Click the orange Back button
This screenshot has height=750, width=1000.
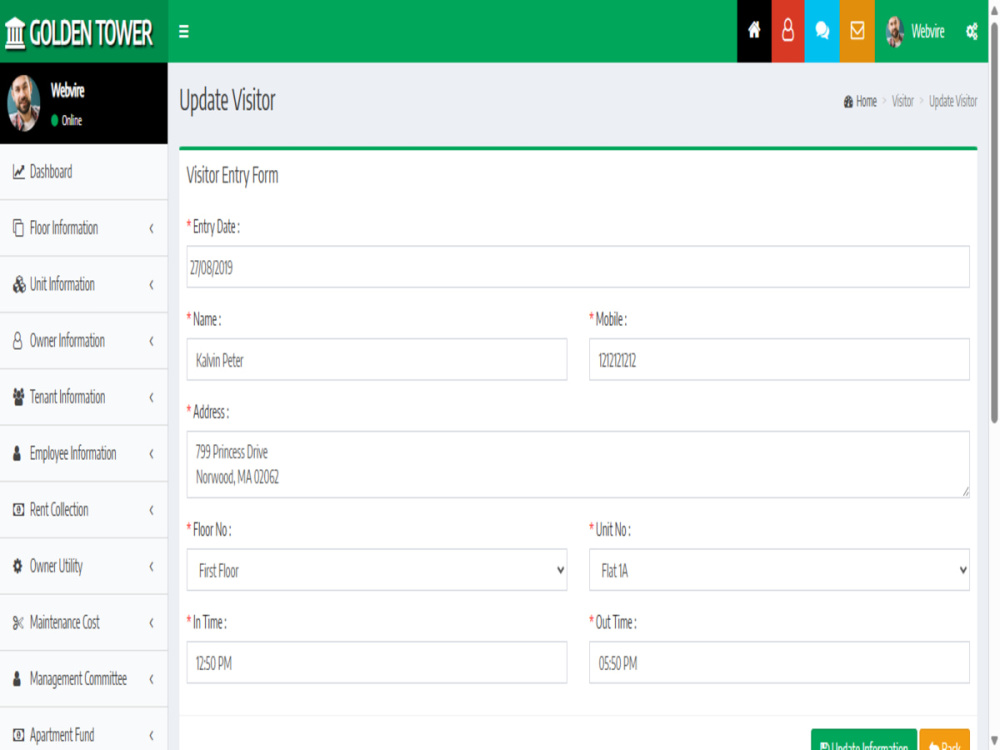coord(945,742)
